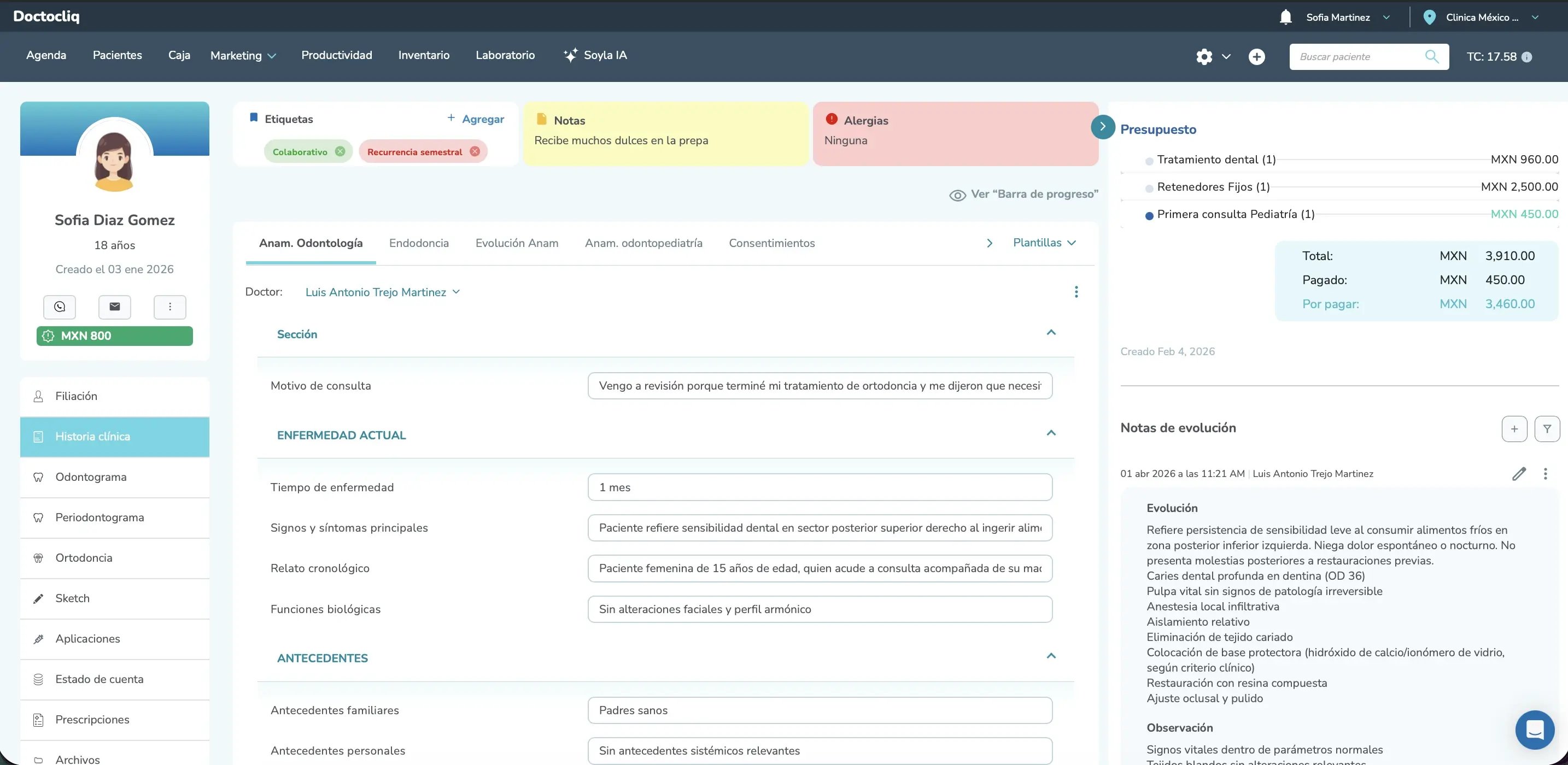Go to Ortodoncia in the sidebar
Viewport: 1568px width, 765px height.
pos(114,558)
